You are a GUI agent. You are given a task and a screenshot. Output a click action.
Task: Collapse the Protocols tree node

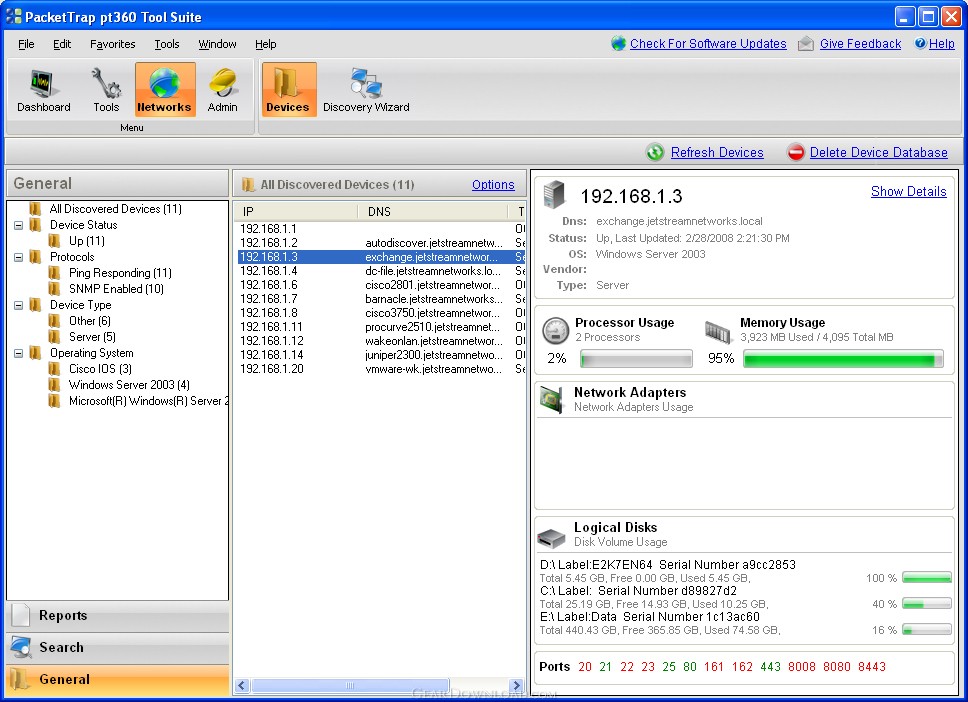click(19, 257)
